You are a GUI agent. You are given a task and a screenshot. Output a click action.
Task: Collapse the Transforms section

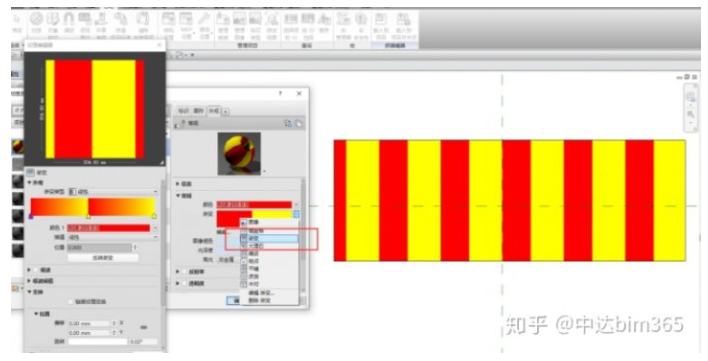tap(30, 292)
